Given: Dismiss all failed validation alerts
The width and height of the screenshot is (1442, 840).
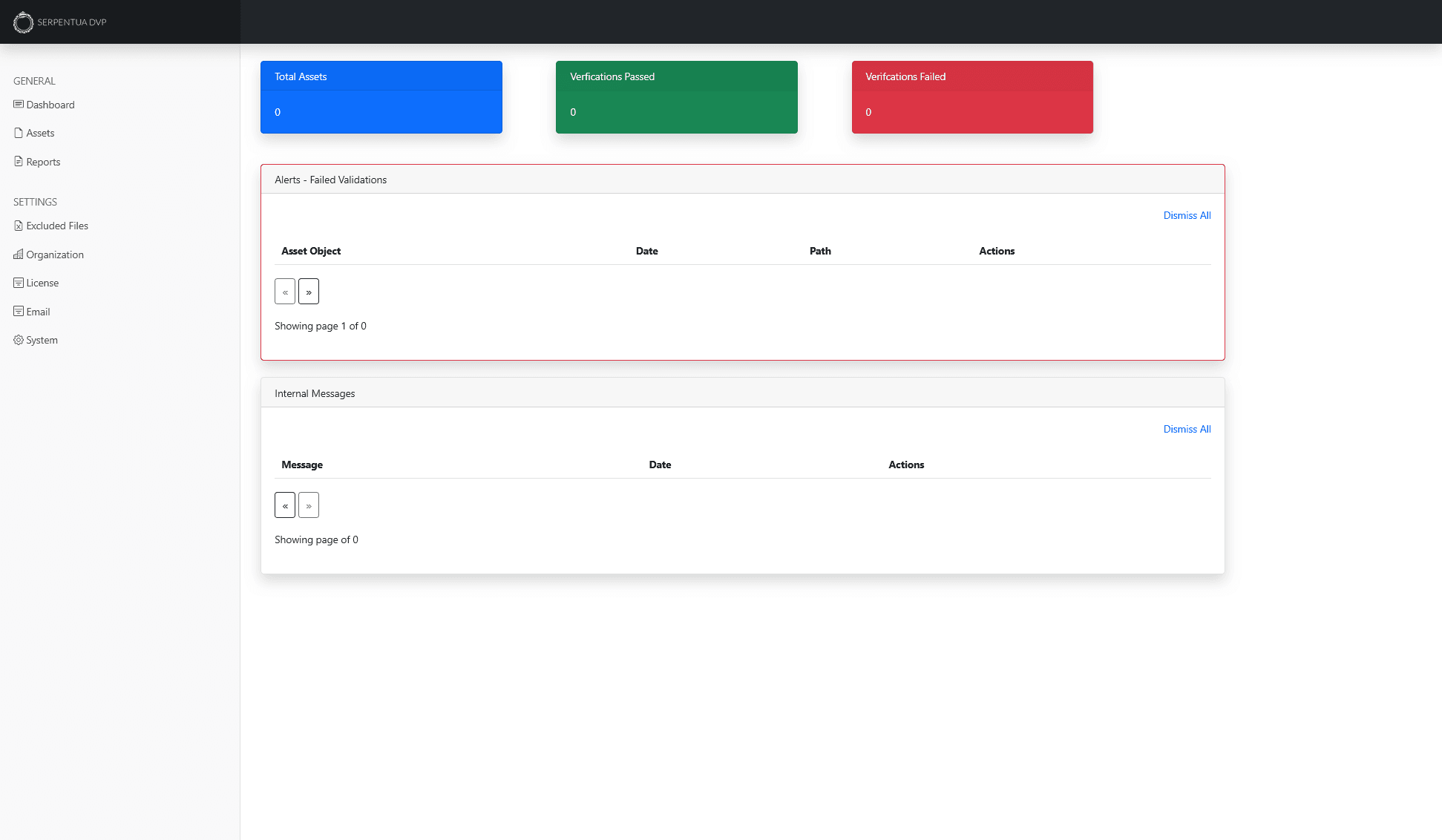Looking at the screenshot, I should [x=1186, y=215].
